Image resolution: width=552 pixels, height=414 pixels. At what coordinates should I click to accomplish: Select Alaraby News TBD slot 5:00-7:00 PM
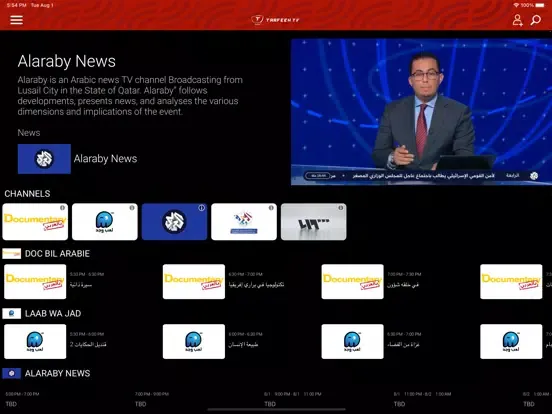click(x=22, y=399)
